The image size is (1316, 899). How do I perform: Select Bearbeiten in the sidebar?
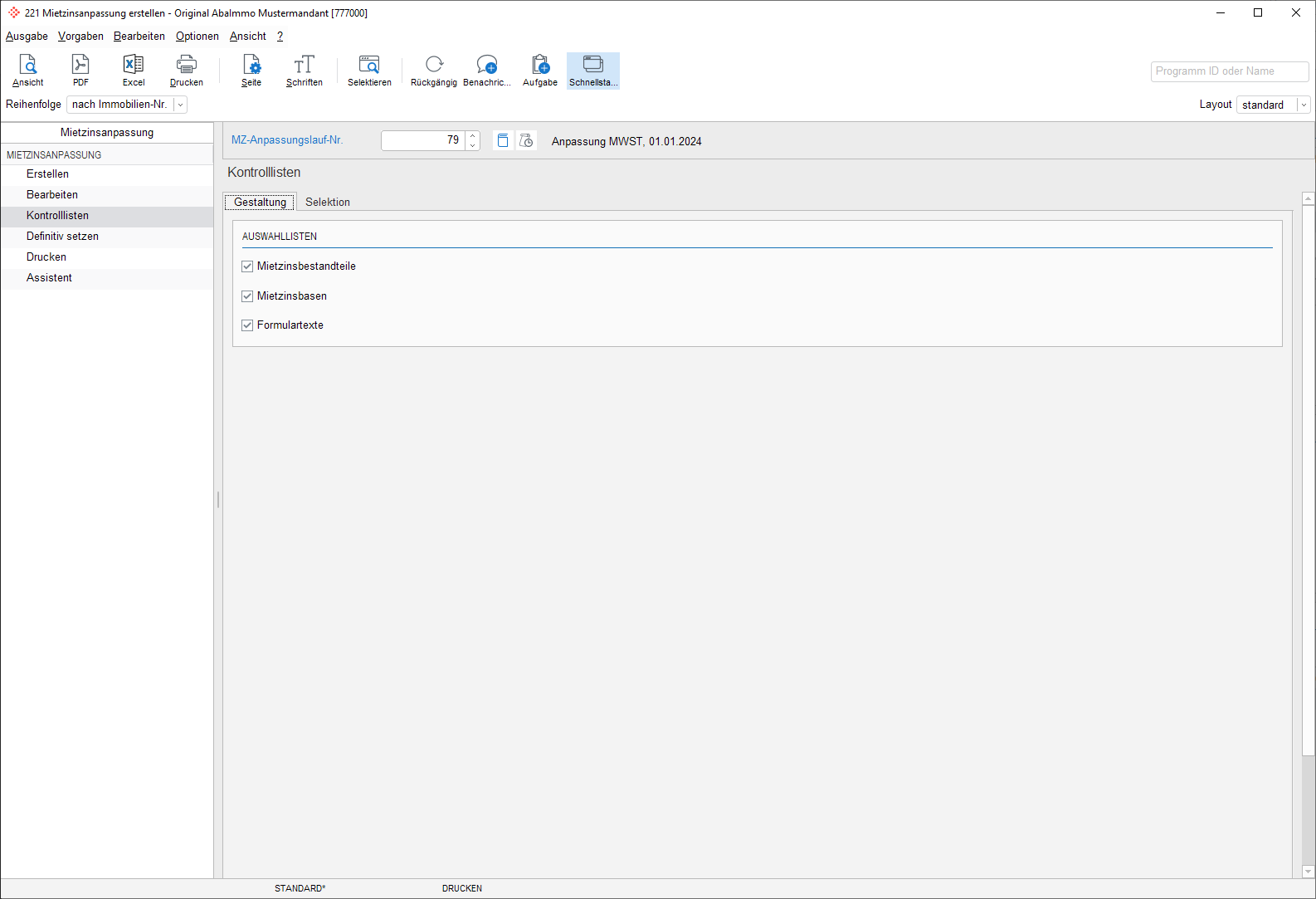click(x=107, y=195)
